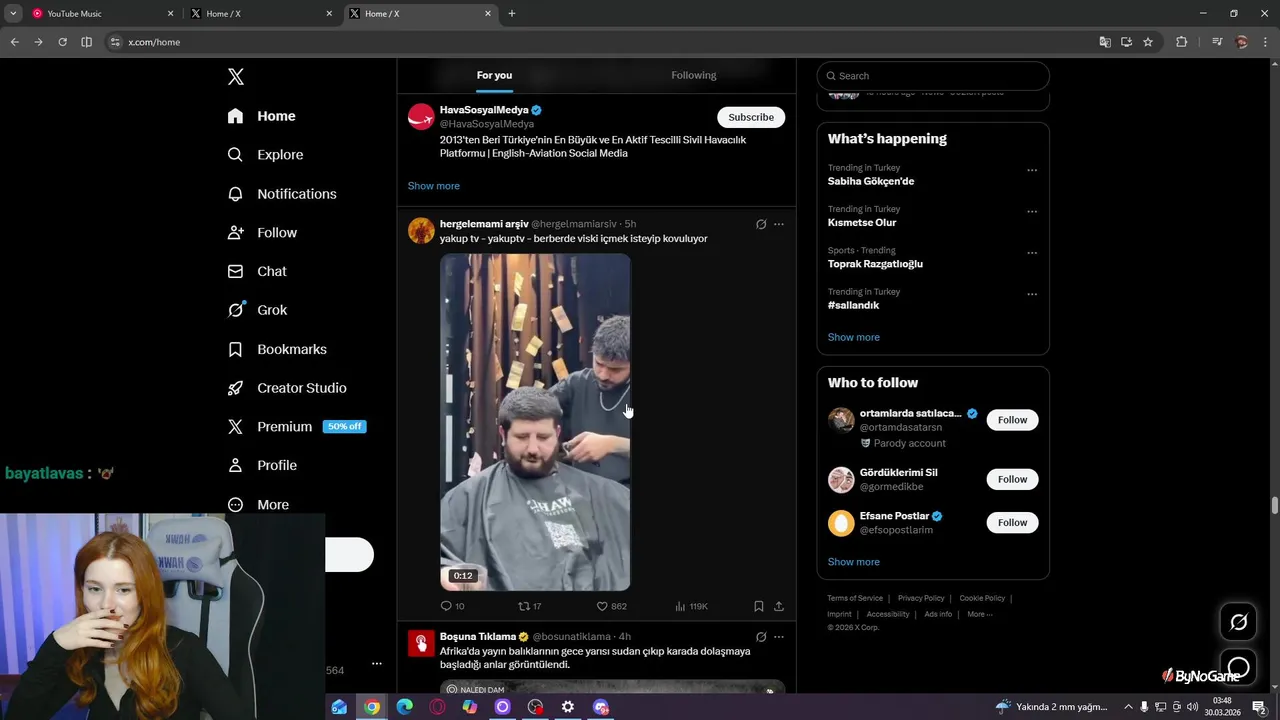Viewport: 1280px width, 720px height.
Task: Subscribe to HavaSosyalMedya
Action: coord(751,117)
